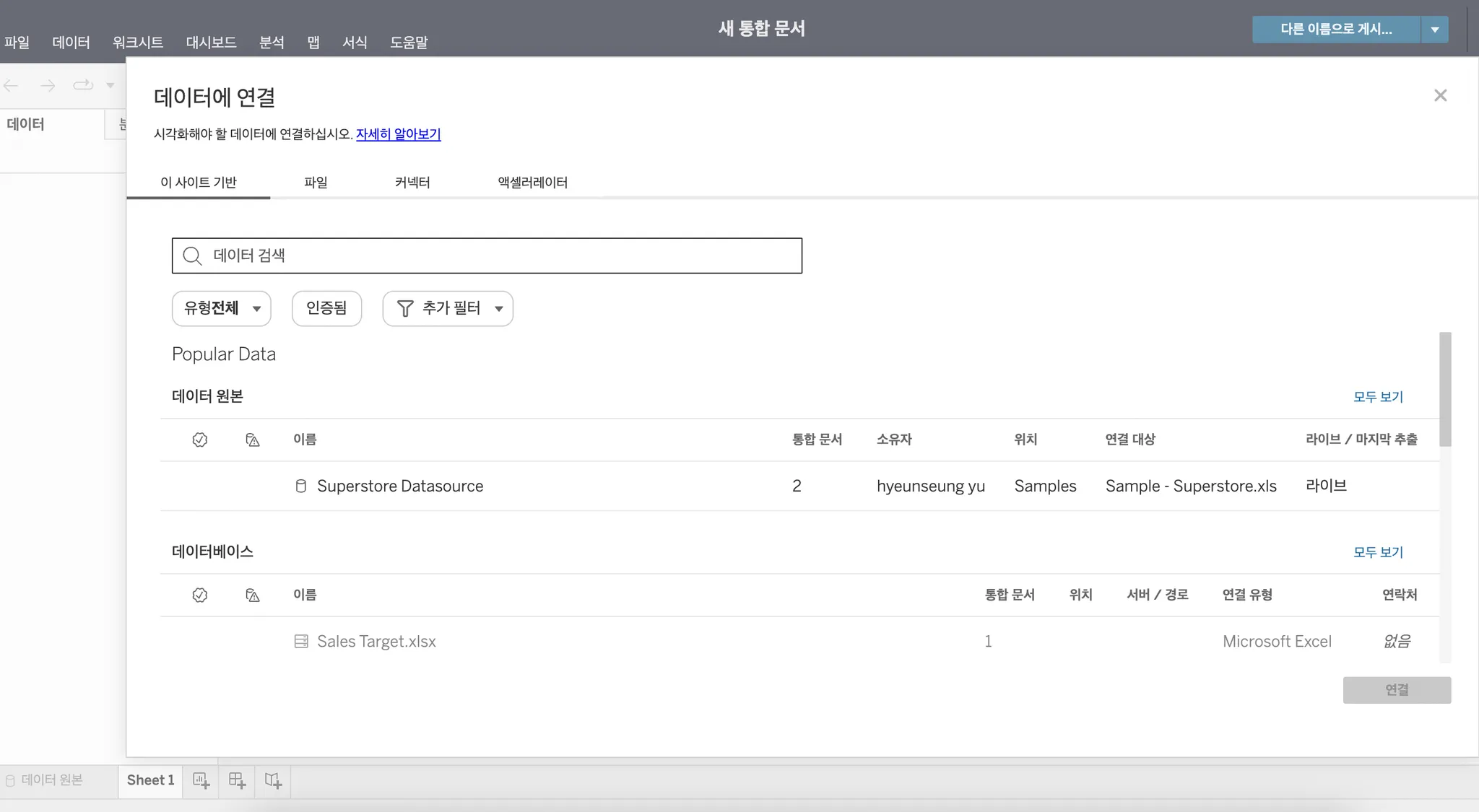
Task: Open the 자세히 알아보기 link
Action: point(398,134)
